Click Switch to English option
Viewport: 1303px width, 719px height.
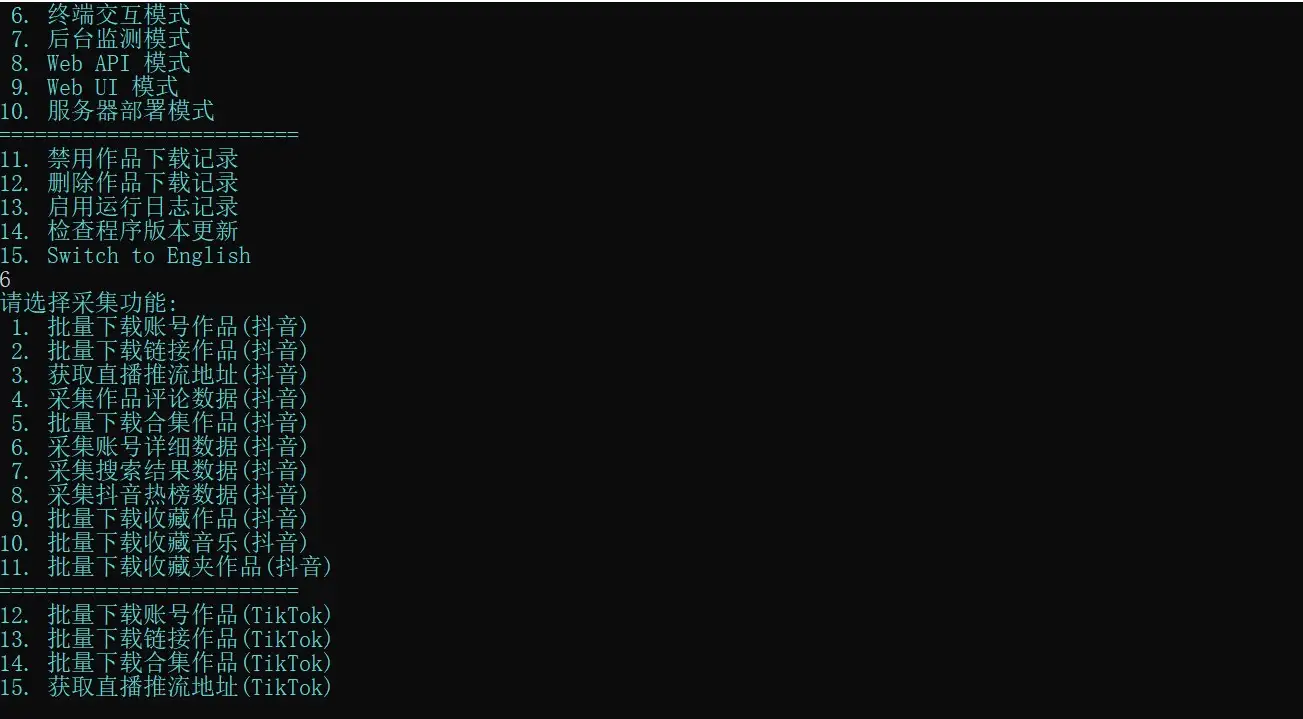click(x=125, y=255)
